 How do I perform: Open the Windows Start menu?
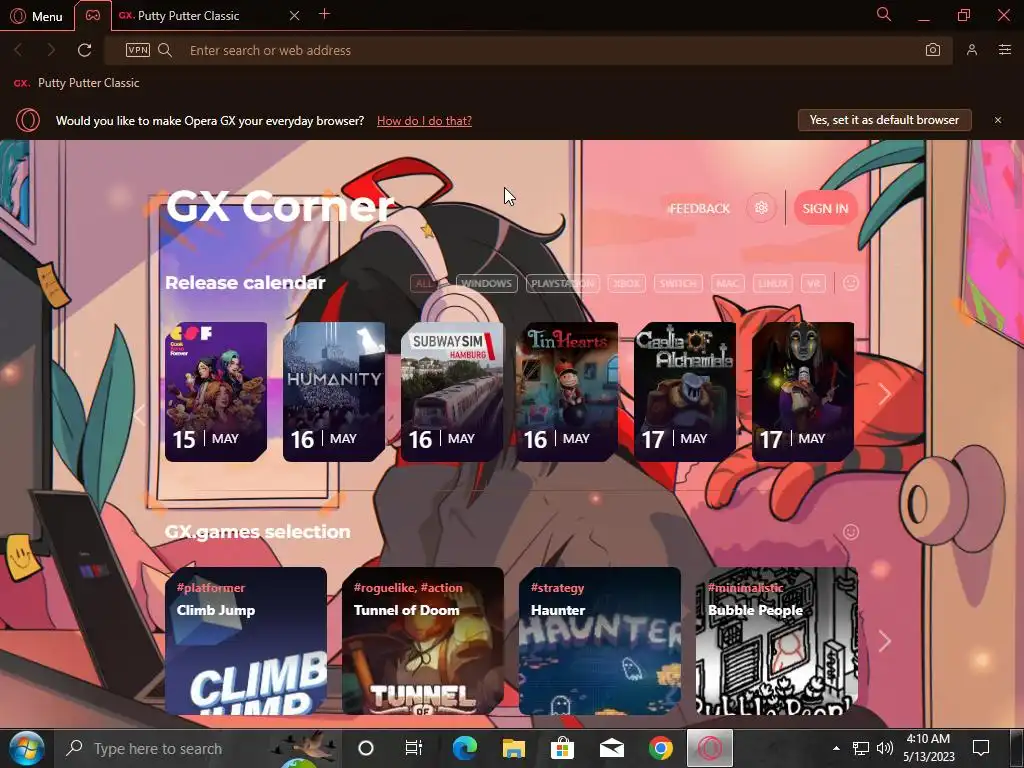(x=27, y=748)
